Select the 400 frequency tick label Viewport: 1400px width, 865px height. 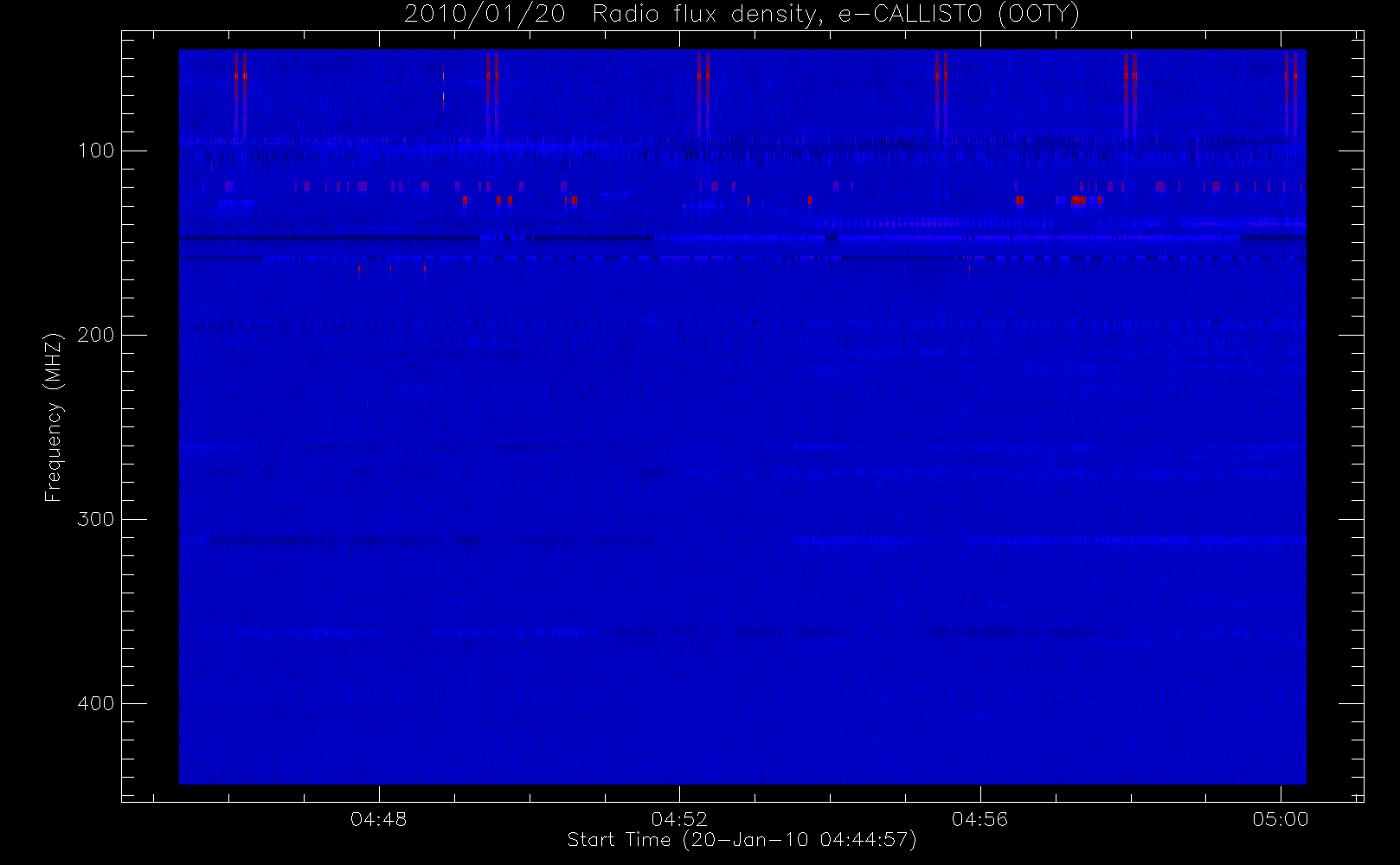96,703
